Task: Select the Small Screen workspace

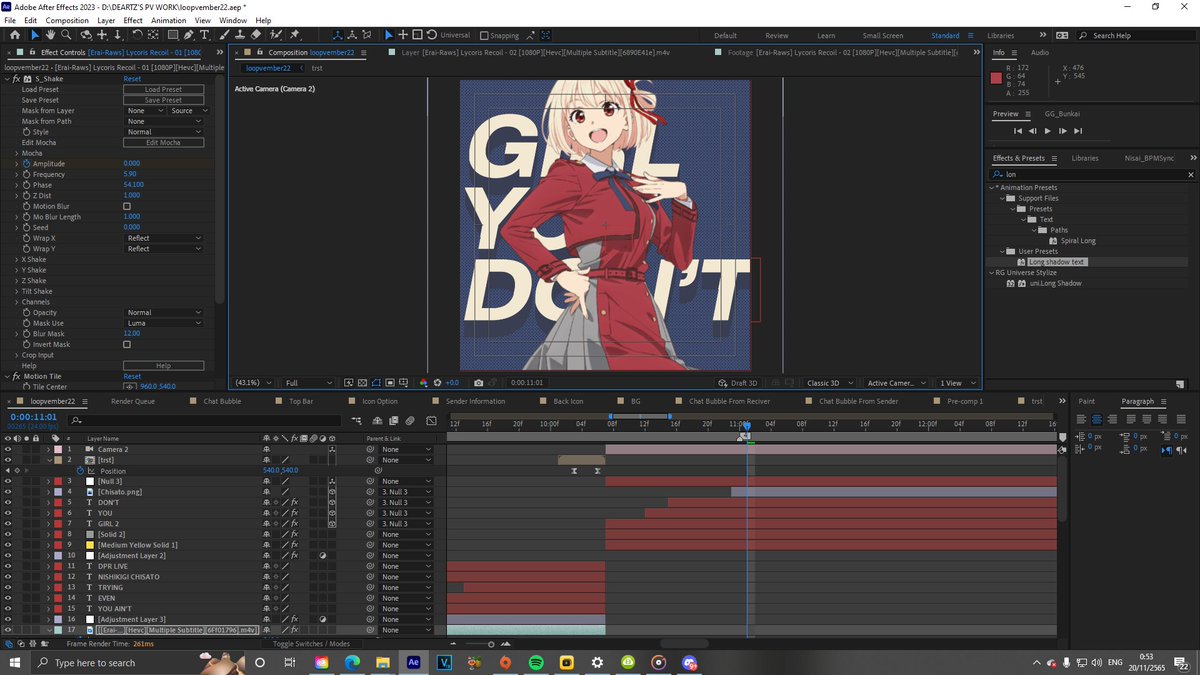Action: coord(883,35)
